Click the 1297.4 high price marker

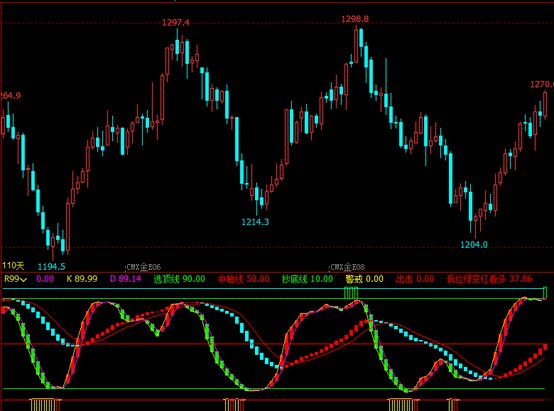176,23
